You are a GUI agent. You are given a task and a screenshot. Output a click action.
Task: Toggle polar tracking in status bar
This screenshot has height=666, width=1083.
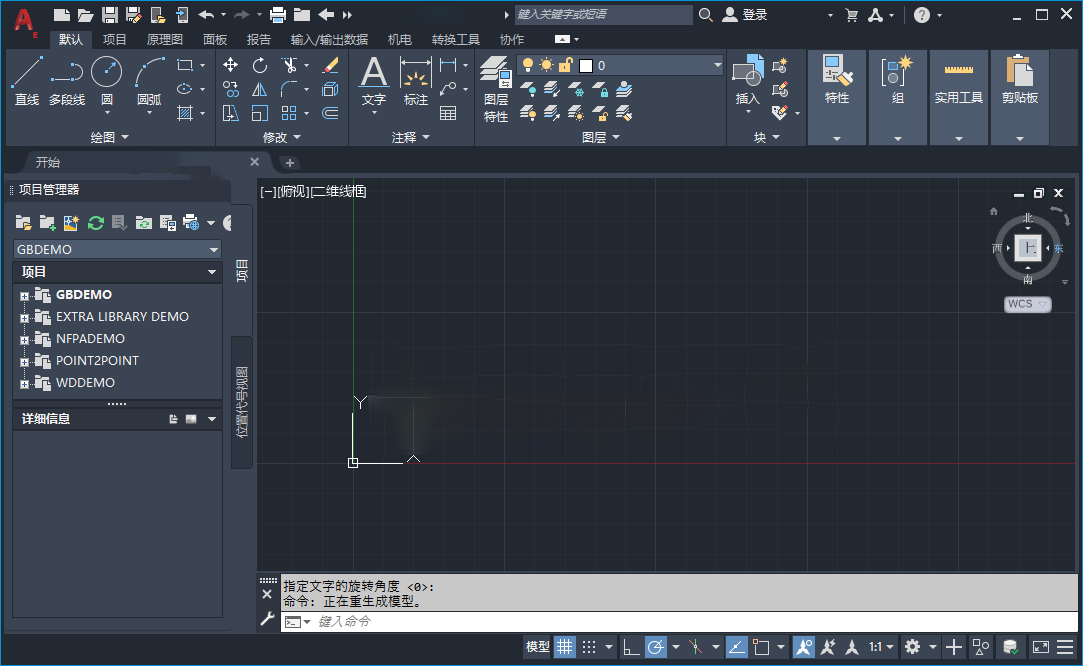tap(655, 647)
